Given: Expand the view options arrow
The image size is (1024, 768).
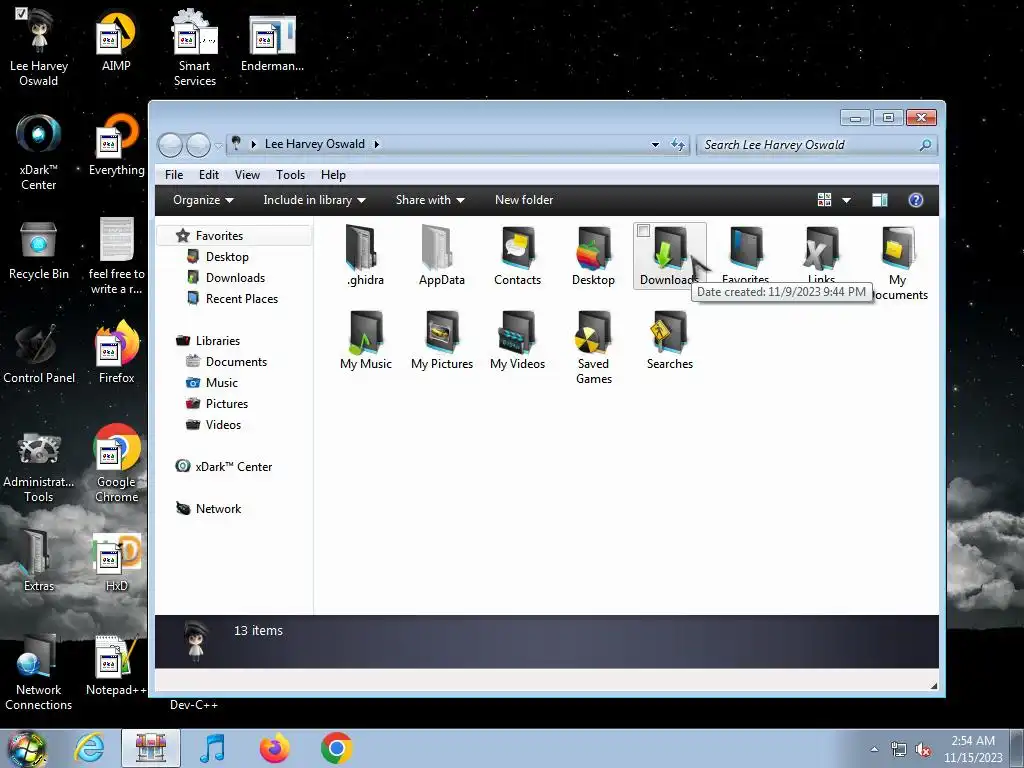Looking at the screenshot, I should point(846,200).
